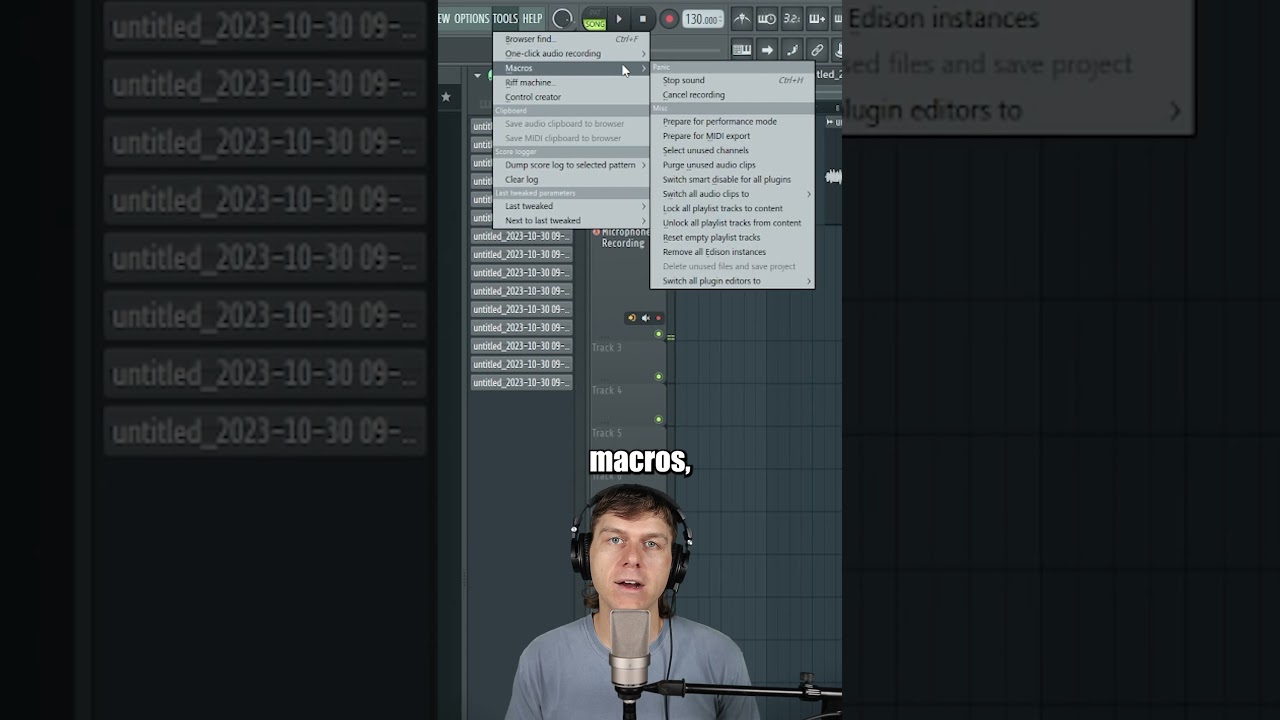
Task: Click the small red arm-record dot
Action: coord(658,318)
